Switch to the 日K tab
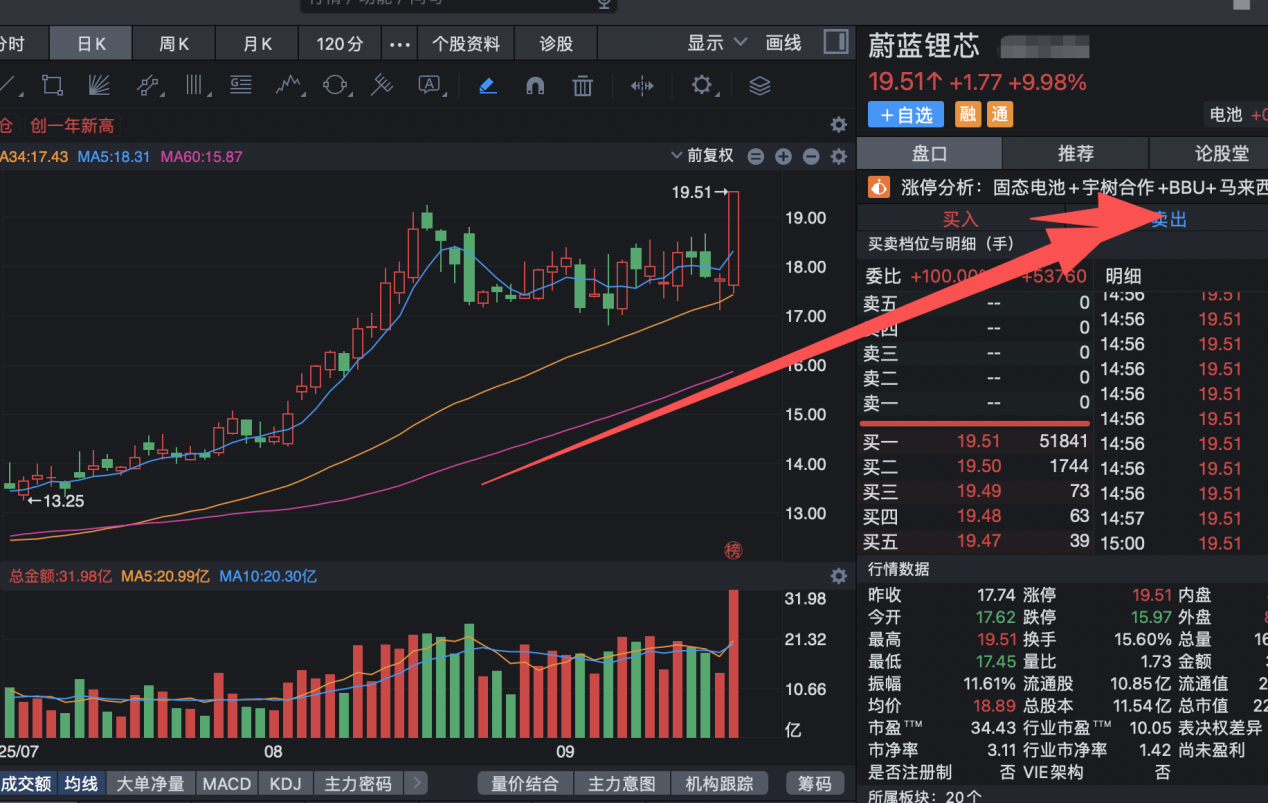 [x=91, y=44]
